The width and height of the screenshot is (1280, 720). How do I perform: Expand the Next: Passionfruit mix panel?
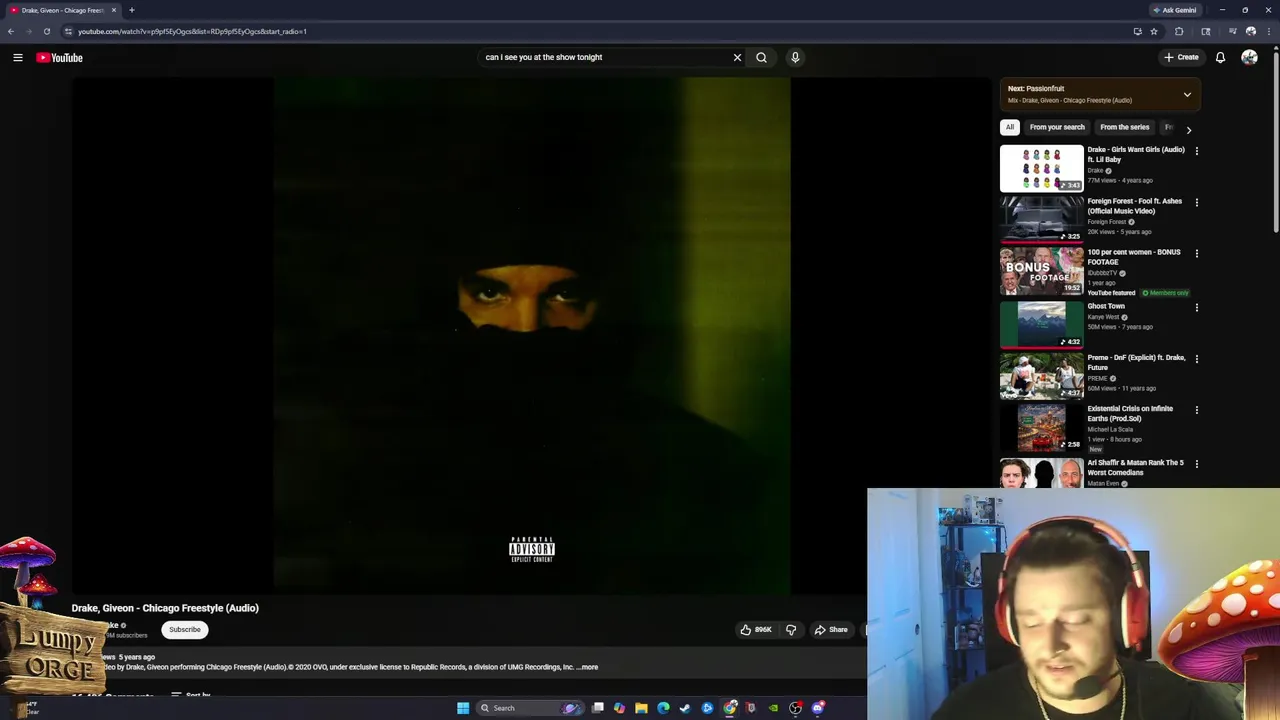(x=1187, y=95)
